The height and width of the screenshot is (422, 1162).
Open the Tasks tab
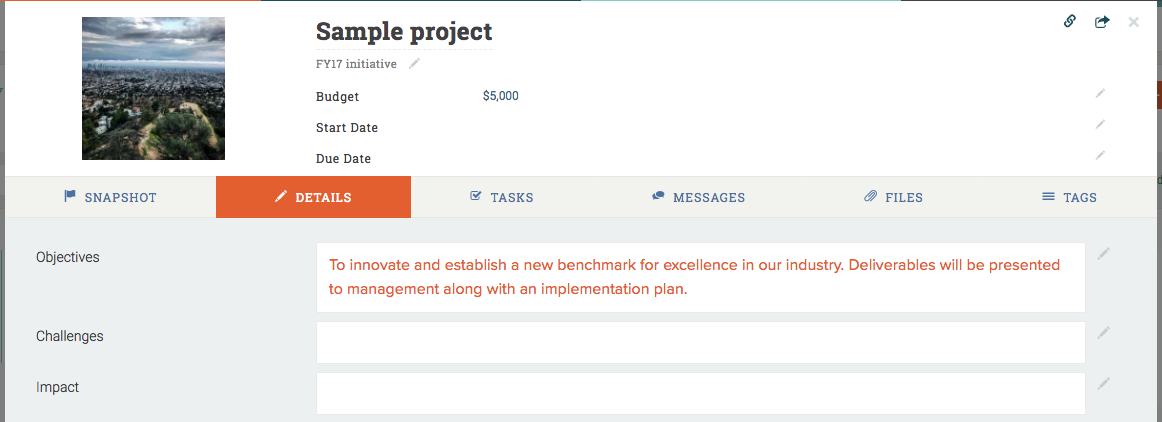click(502, 197)
